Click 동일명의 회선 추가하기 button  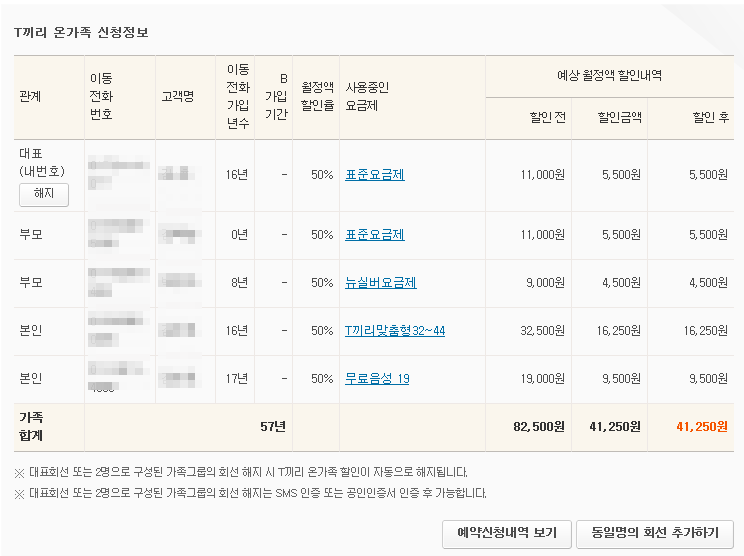(x=654, y=533)
